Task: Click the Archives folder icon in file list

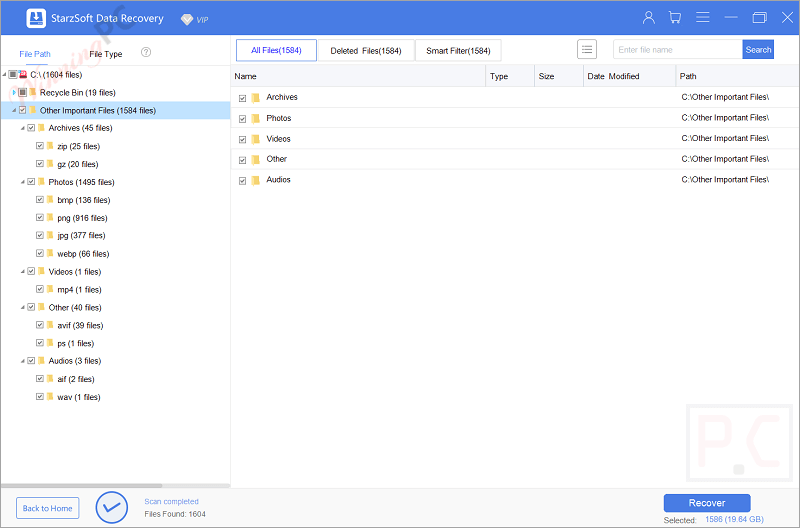Action: point(256,97)
